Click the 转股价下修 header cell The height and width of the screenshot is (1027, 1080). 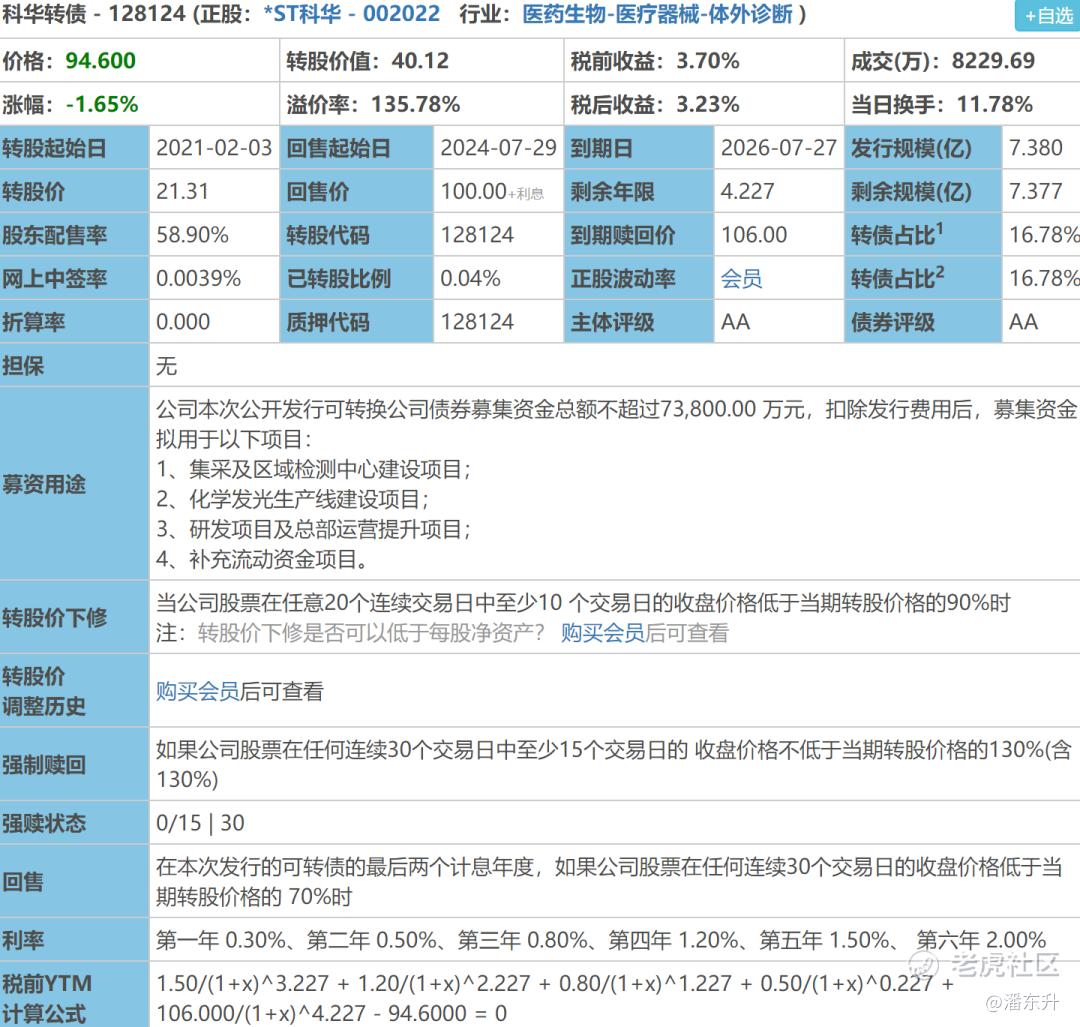pos(74,617)
